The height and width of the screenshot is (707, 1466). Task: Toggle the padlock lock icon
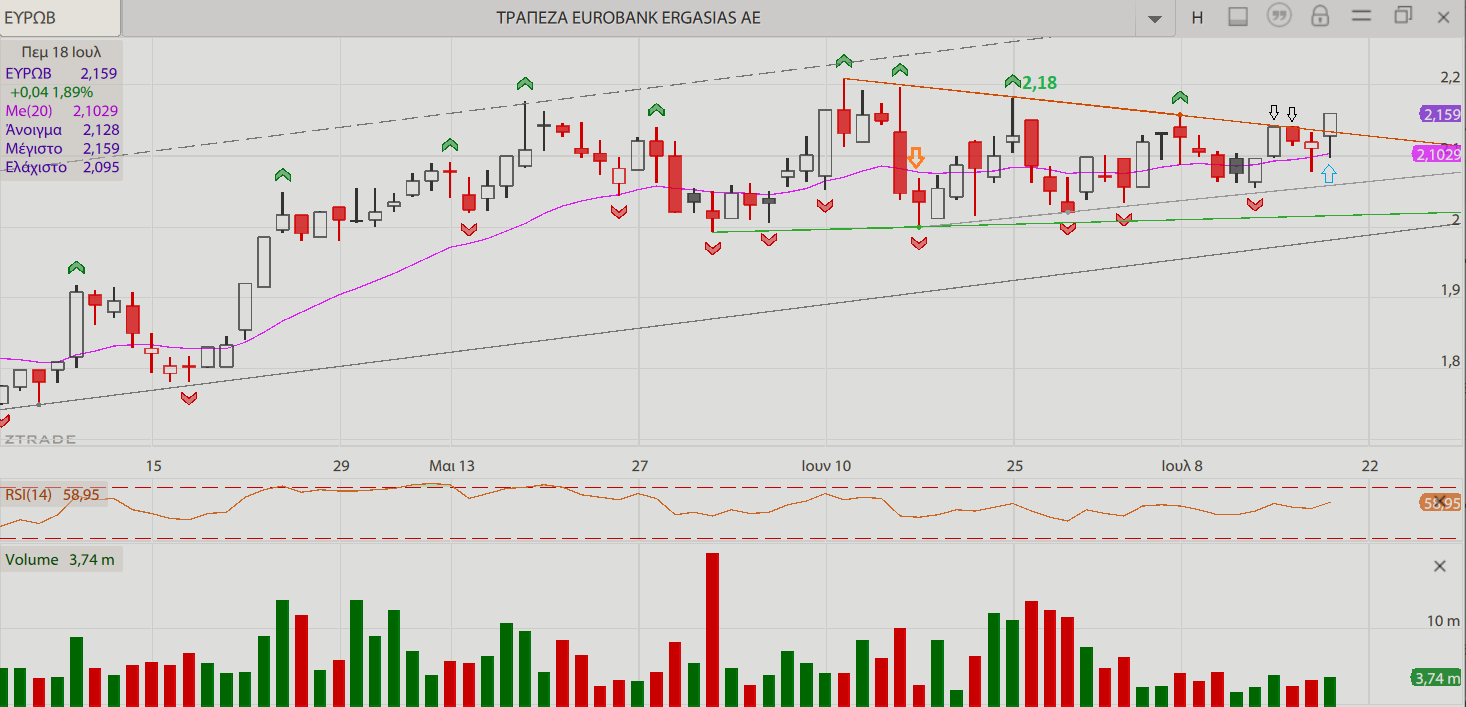1320,16
